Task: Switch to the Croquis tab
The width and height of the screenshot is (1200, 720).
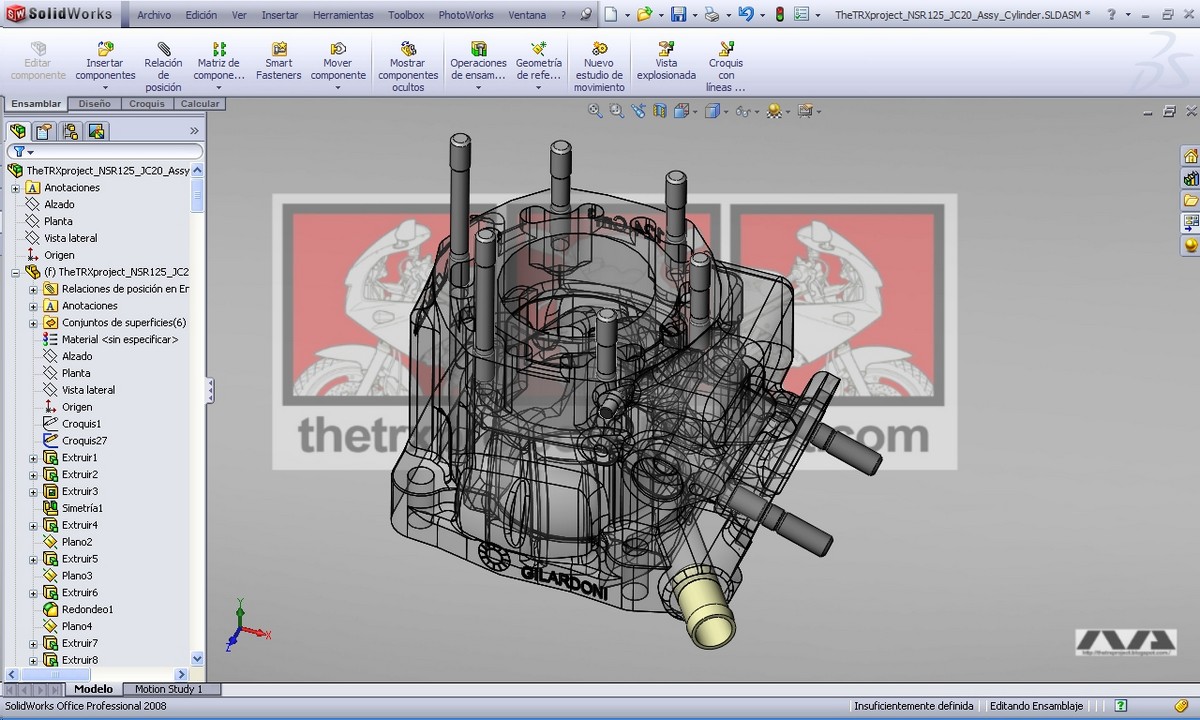Action: coord(147,104)
